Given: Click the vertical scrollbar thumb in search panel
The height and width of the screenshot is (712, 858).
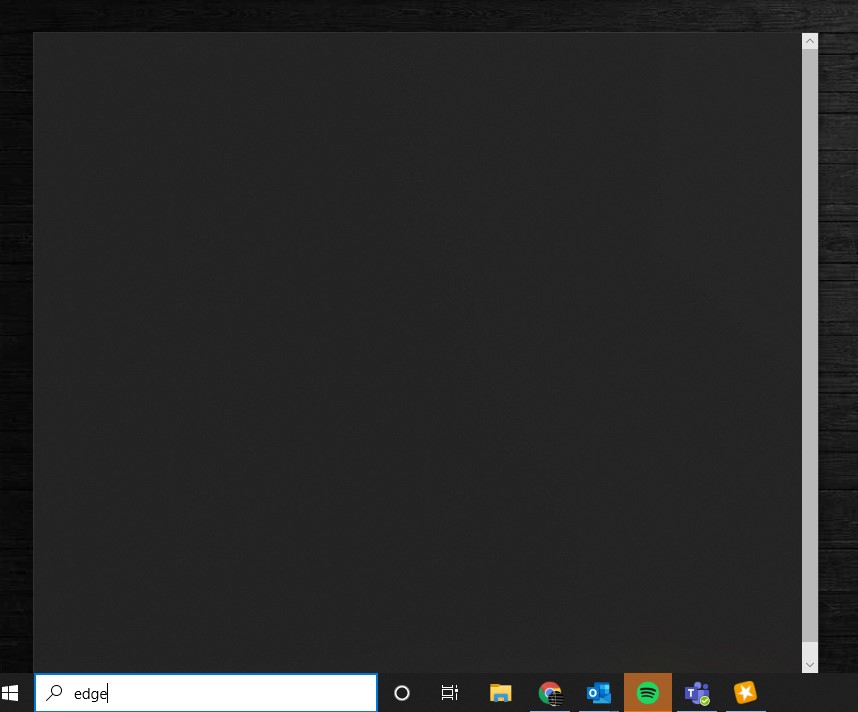Looking at the screenshot, I should 810,345.
